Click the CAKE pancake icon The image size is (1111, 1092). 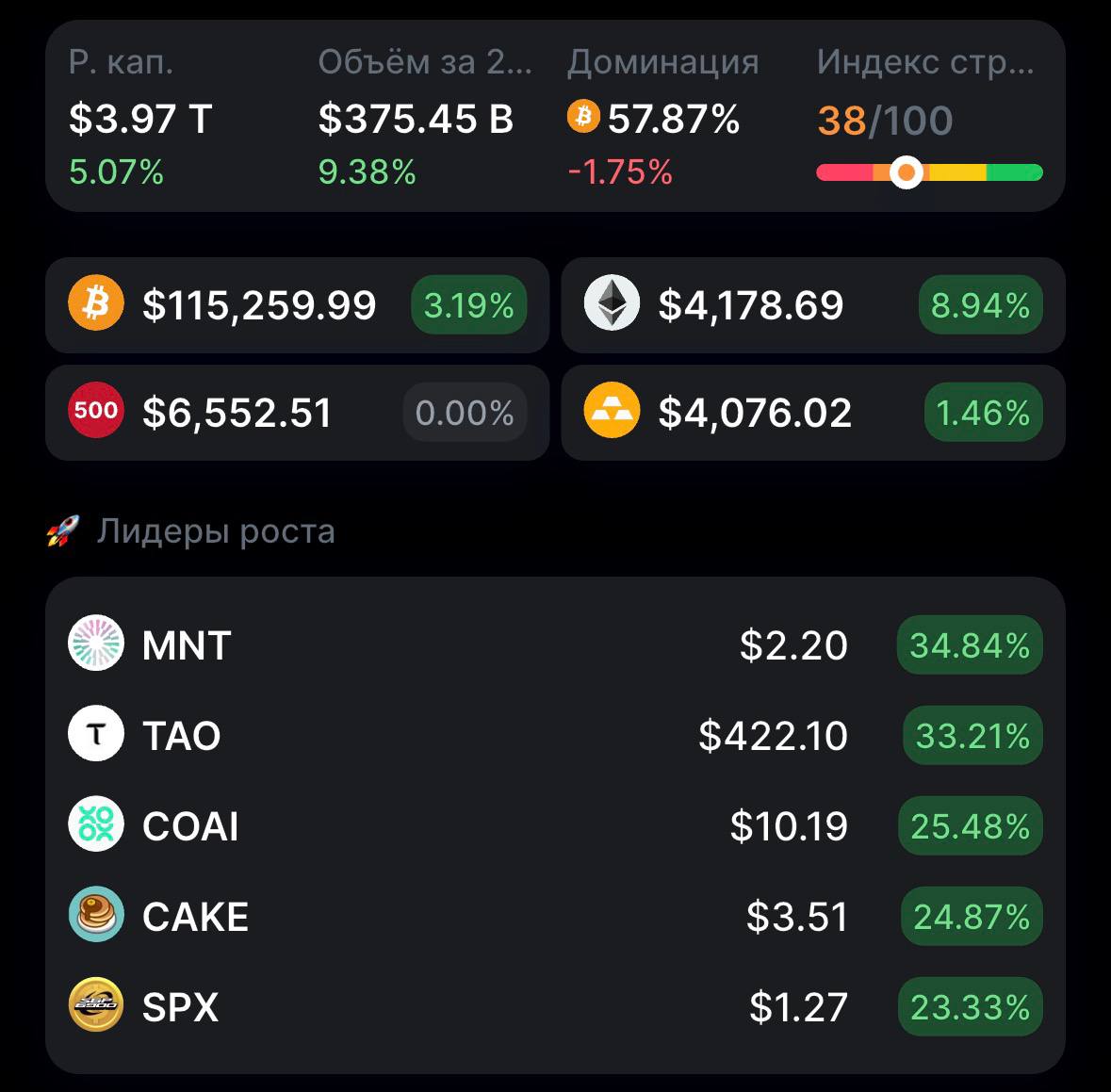[96, 915]
